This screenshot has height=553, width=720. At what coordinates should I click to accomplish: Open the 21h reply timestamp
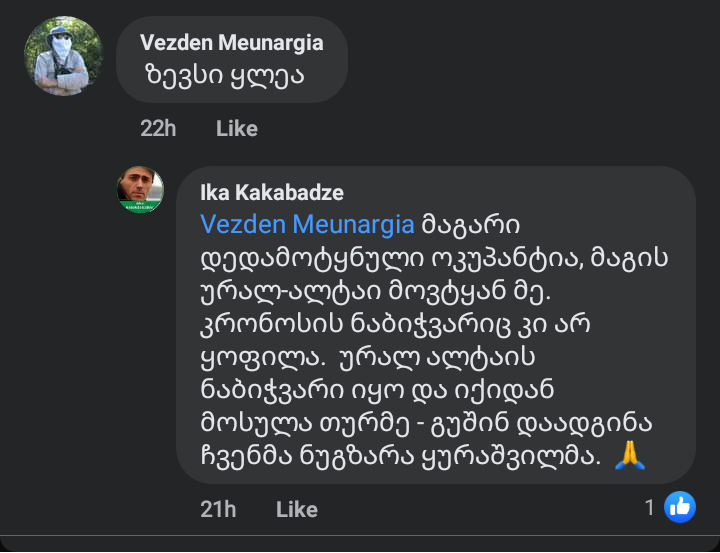[217, 509]
